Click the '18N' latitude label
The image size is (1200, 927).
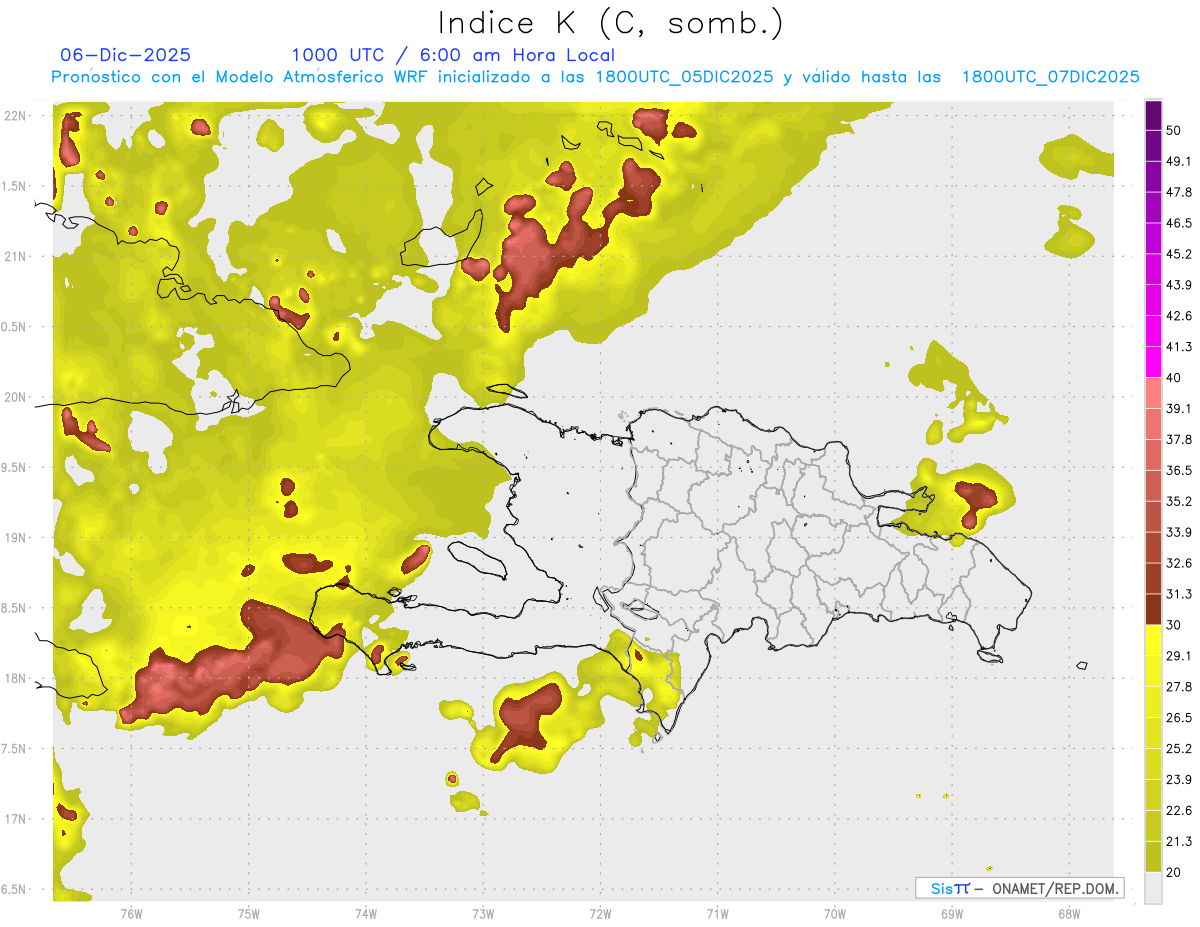pyautogui.click(x=15, y=679)
